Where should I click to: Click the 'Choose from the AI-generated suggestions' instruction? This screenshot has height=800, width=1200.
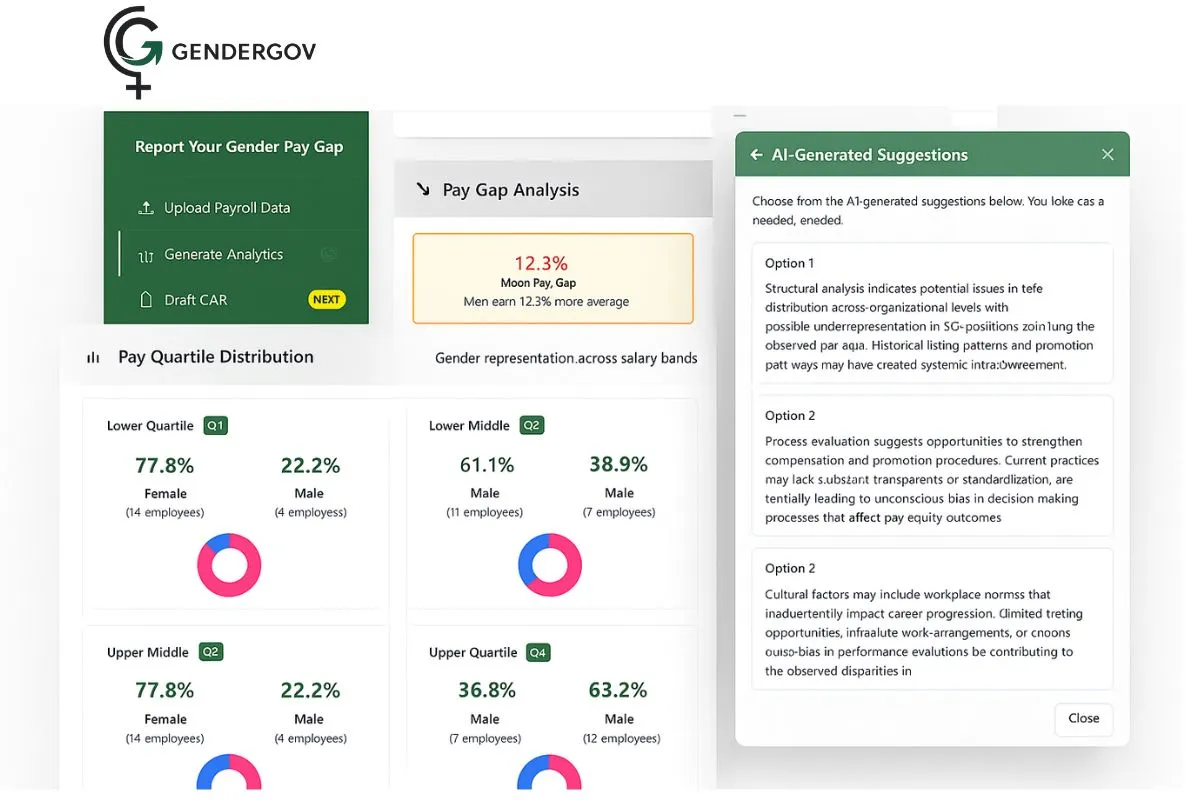928,210
